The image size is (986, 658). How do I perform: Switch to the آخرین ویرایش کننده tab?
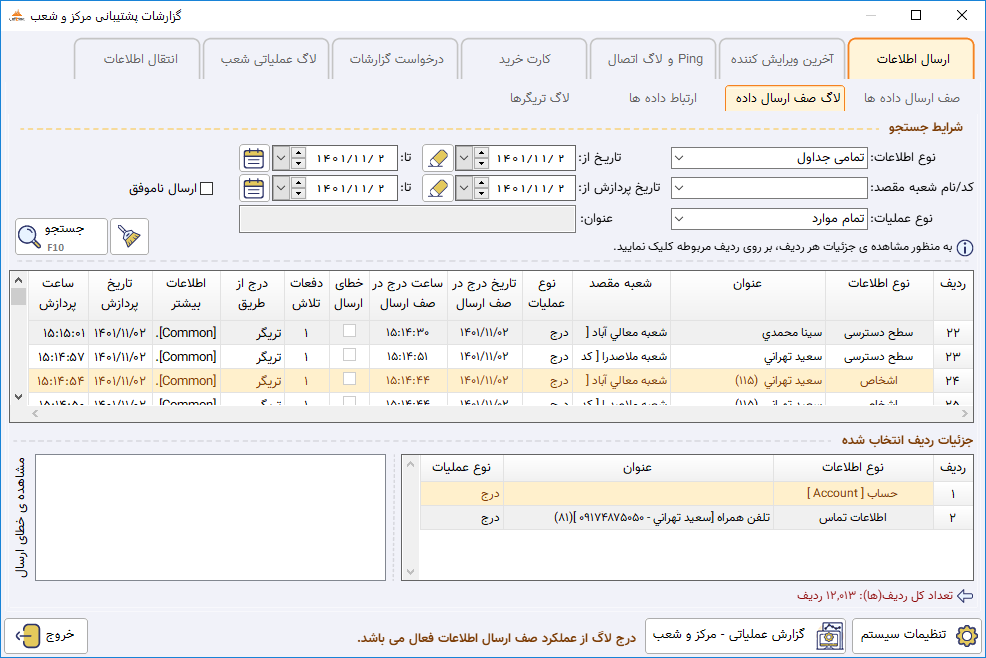[782, 59]
